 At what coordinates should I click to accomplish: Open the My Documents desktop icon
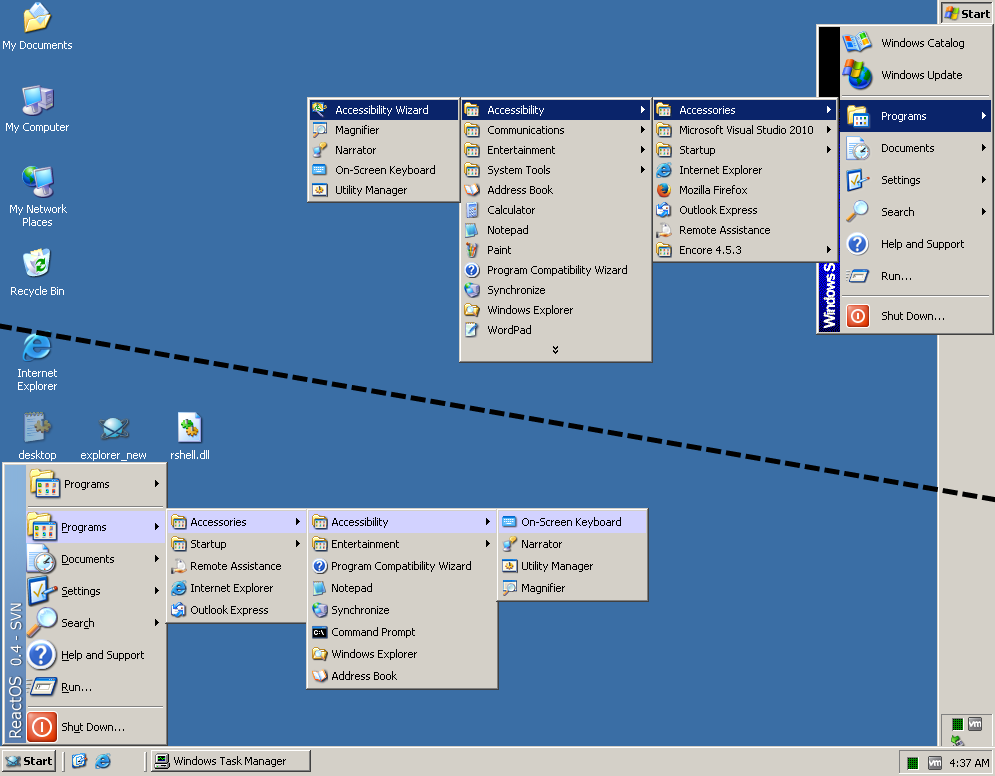(x=37, y=27)
